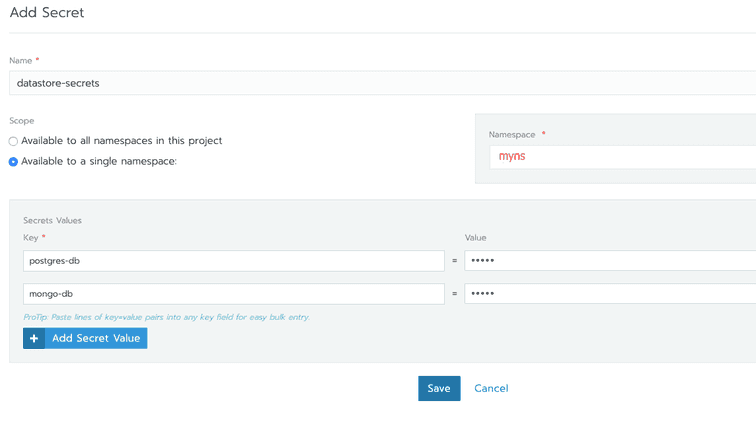Viewport: 756px width, 434px height.
Task: Click the Key column label
Action: (30, 237)
